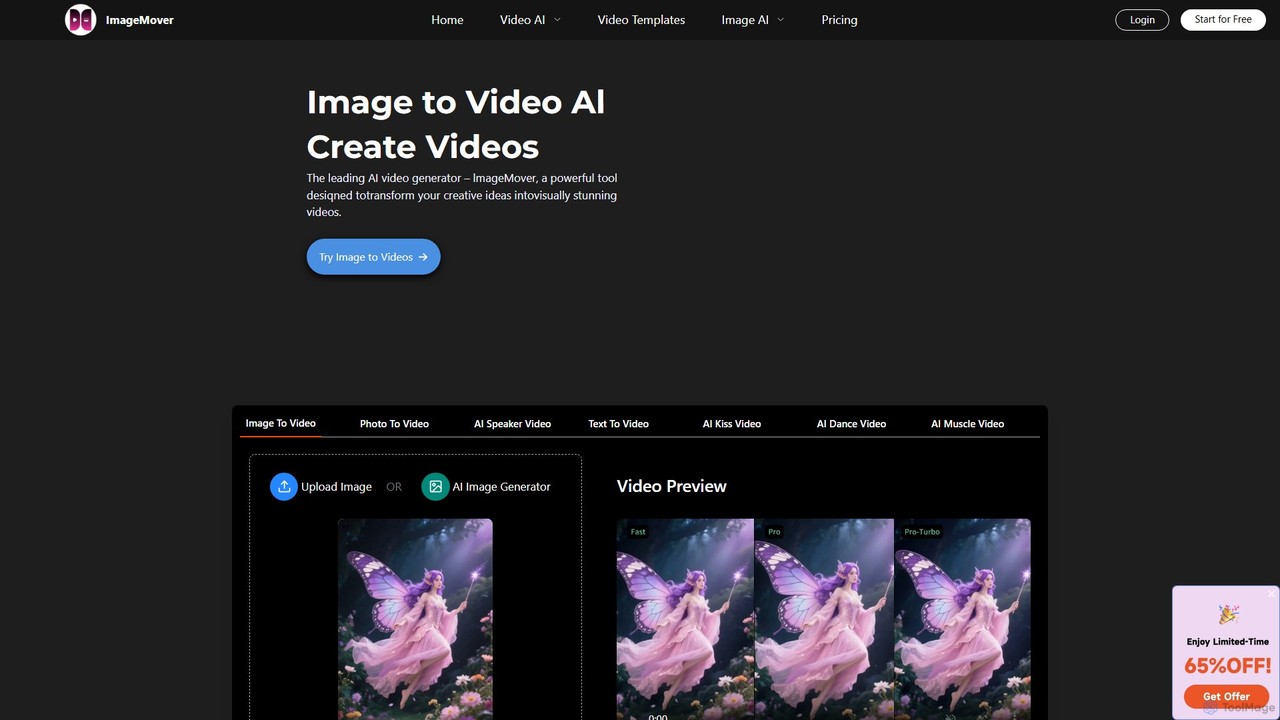
Task: Expand the Video AI dropdown menu
Action: coord(530,20)
